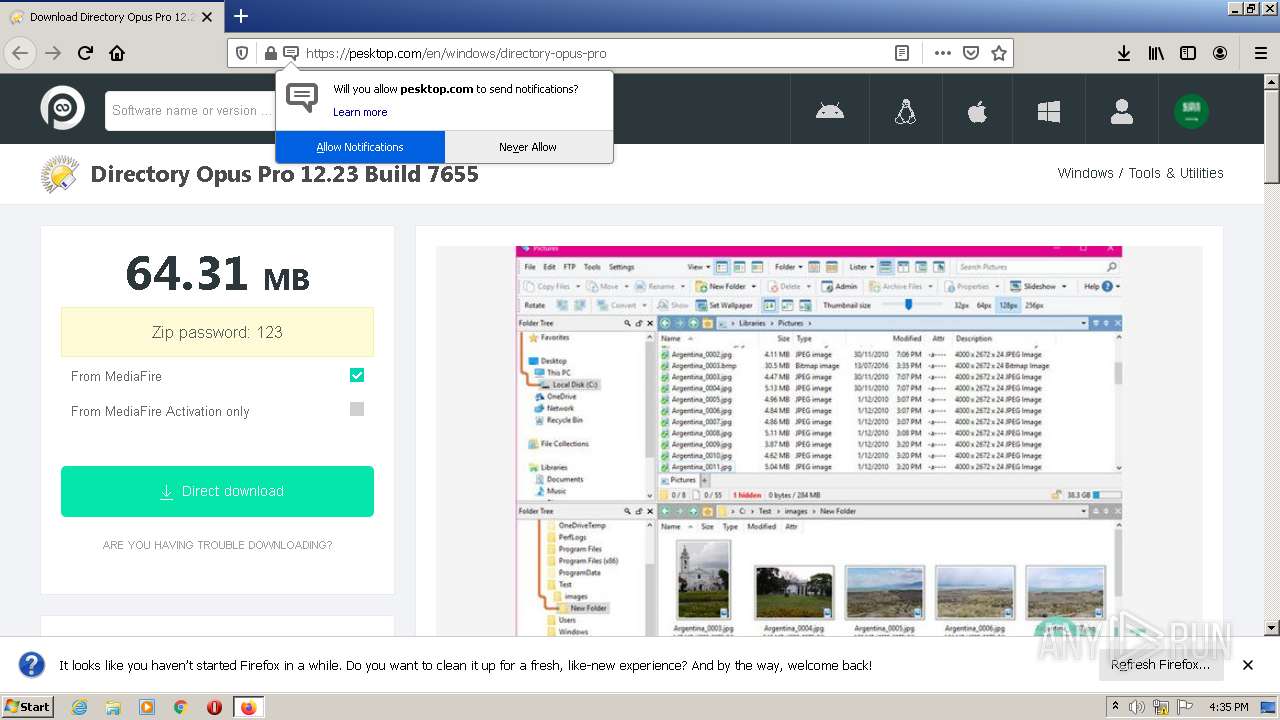This screenshot has width=1280, height=720.
Task: Open the Firefox account icon
Action: tap(1220, 53)
